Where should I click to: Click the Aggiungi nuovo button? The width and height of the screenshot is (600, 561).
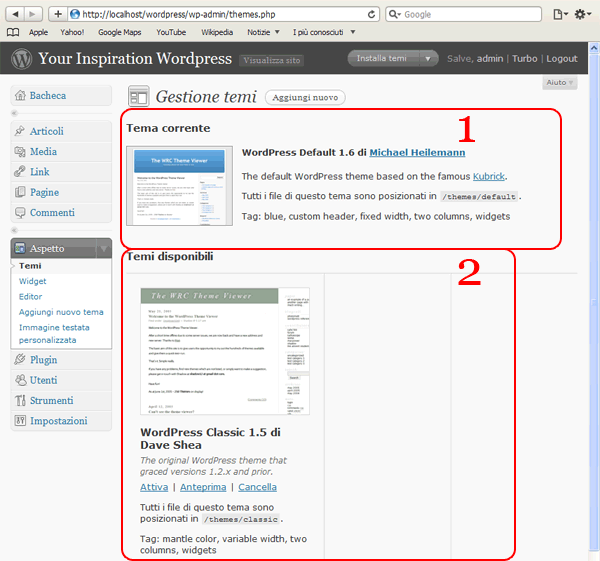[305, 97]
